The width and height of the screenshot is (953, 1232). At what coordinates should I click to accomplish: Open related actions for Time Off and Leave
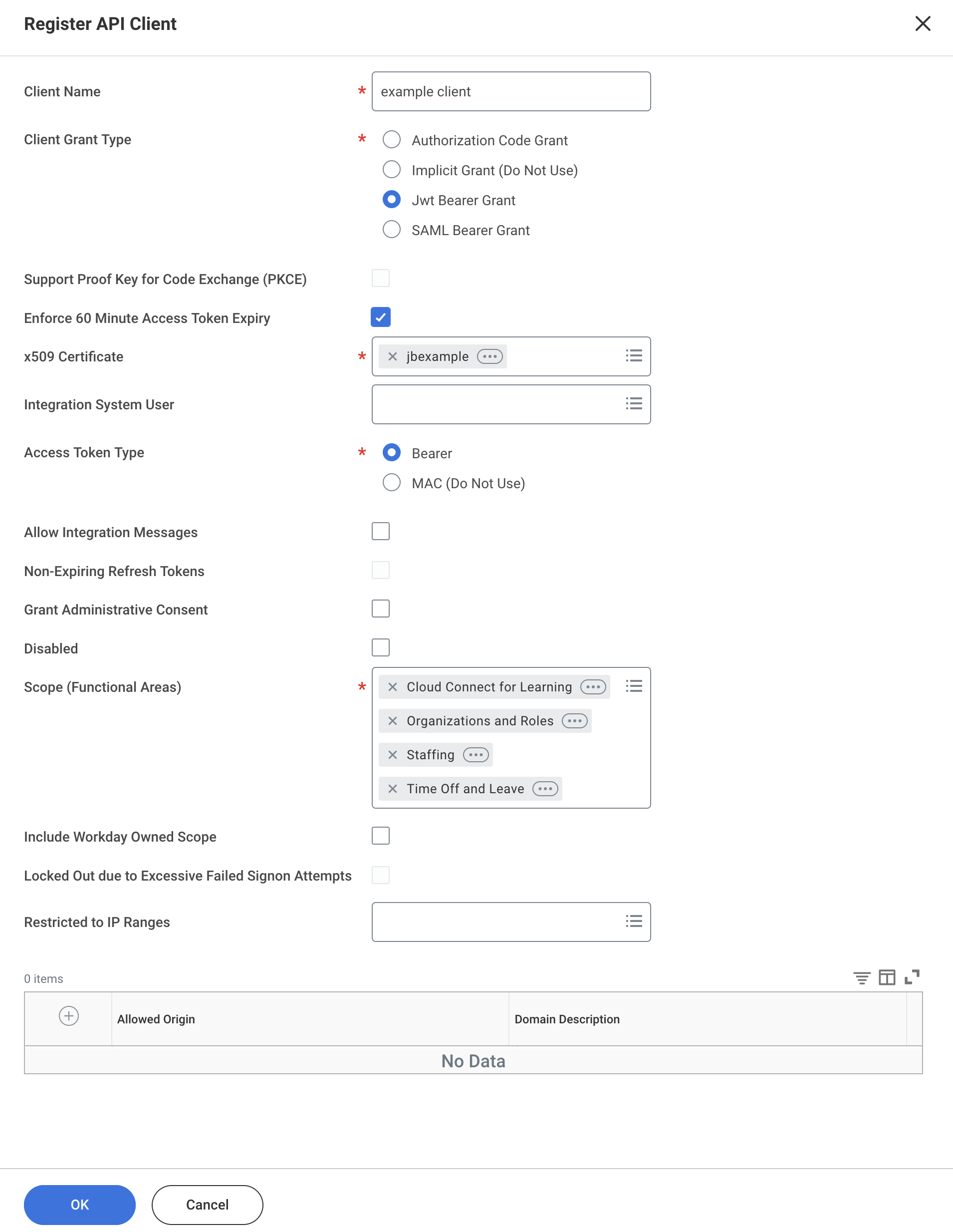pos(545,789)
